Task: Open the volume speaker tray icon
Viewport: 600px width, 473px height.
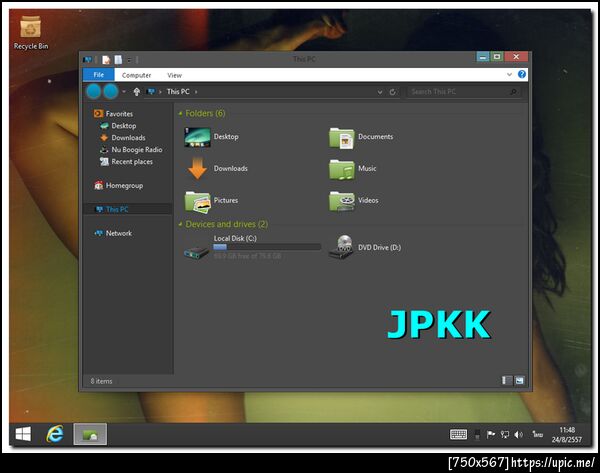Action: [518, 434]
